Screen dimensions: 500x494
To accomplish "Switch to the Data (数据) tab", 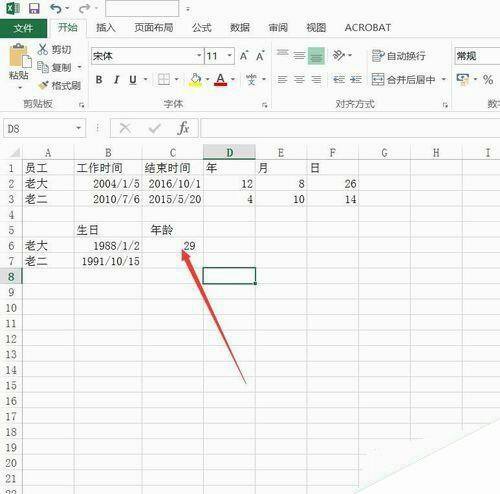I will coord(240,28).
